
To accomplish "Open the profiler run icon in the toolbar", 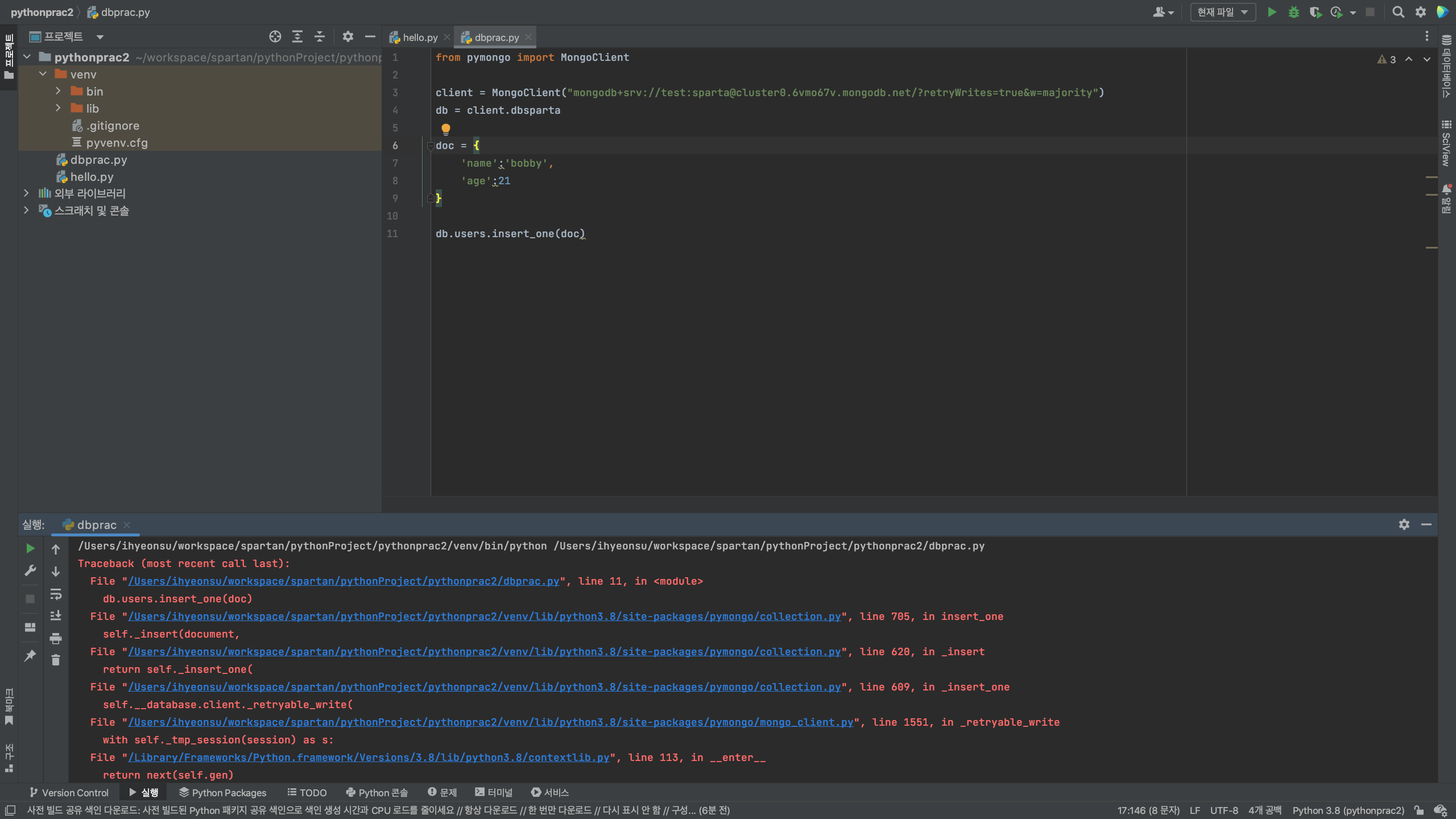I will point(1337,12).
